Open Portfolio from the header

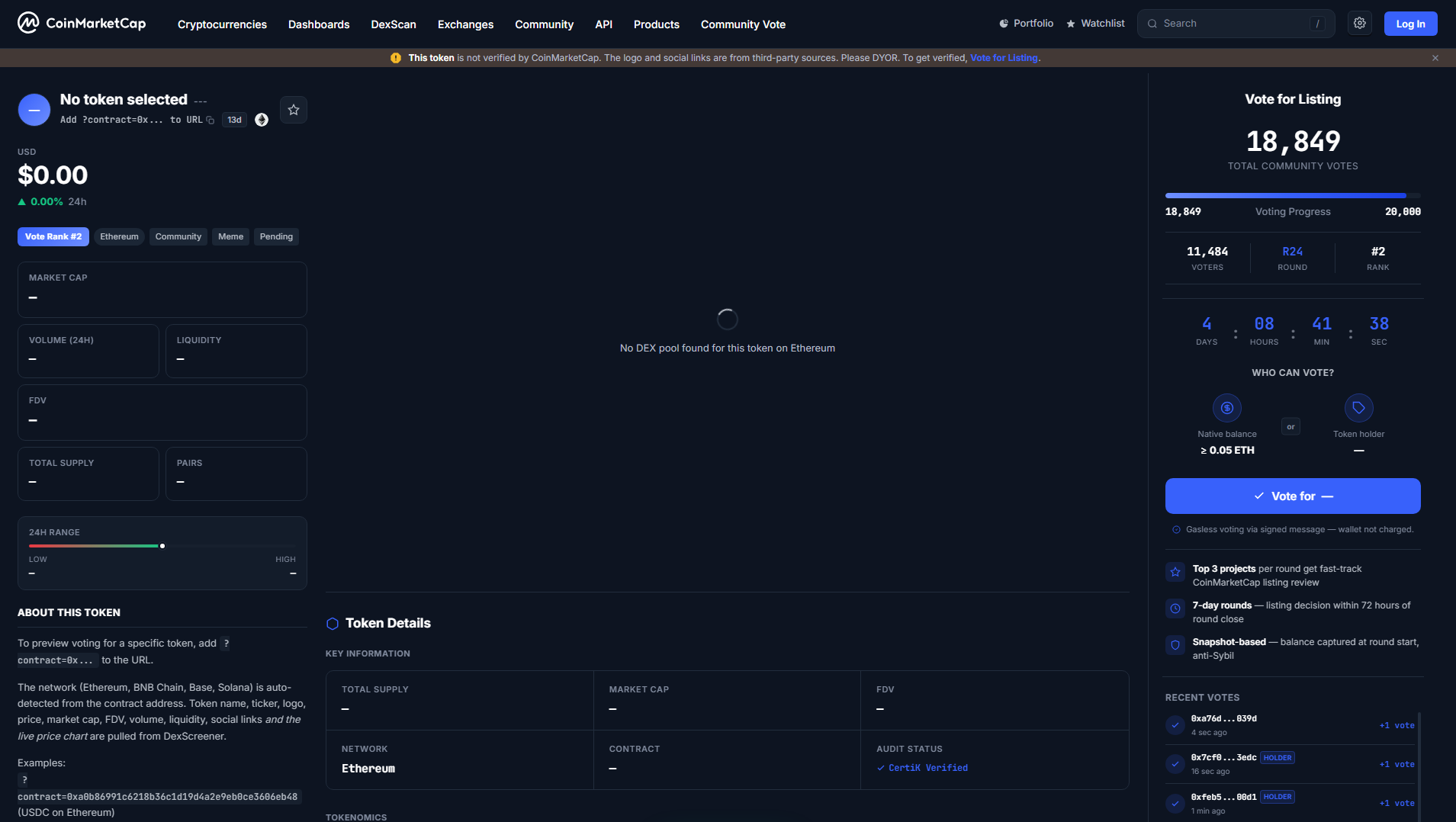click(x=1026, y=24)
